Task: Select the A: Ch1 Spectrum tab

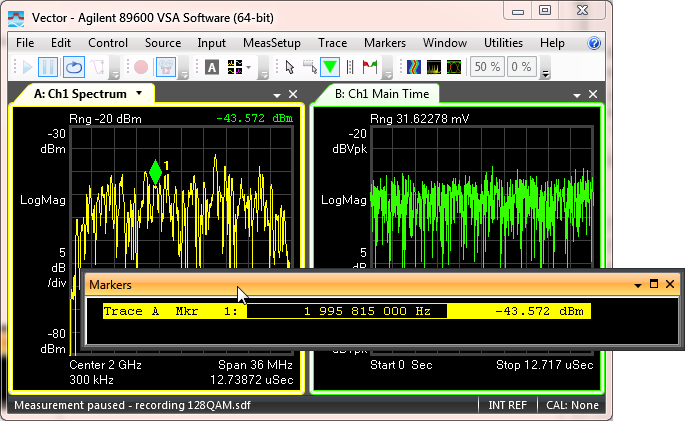Action: (x=80, y=94)
